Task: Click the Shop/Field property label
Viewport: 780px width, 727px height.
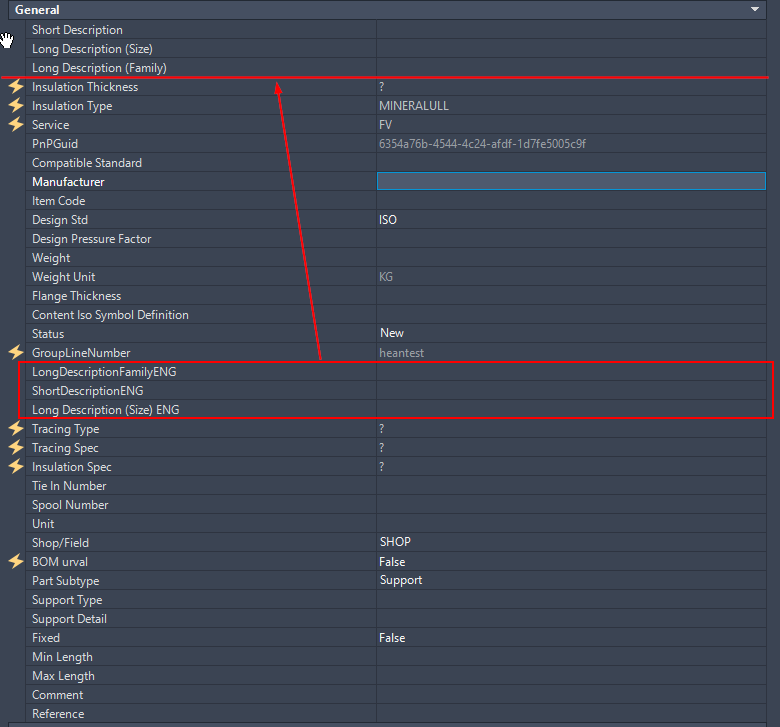Action: click(61, 542)
